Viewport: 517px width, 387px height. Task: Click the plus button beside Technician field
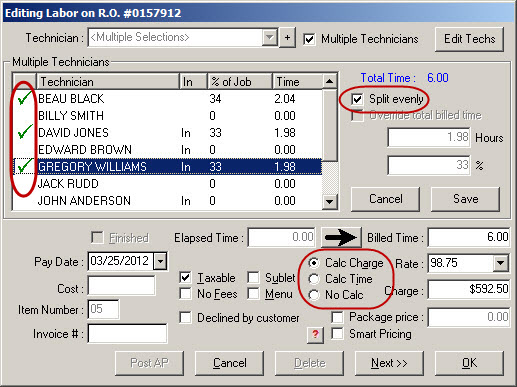287,38
